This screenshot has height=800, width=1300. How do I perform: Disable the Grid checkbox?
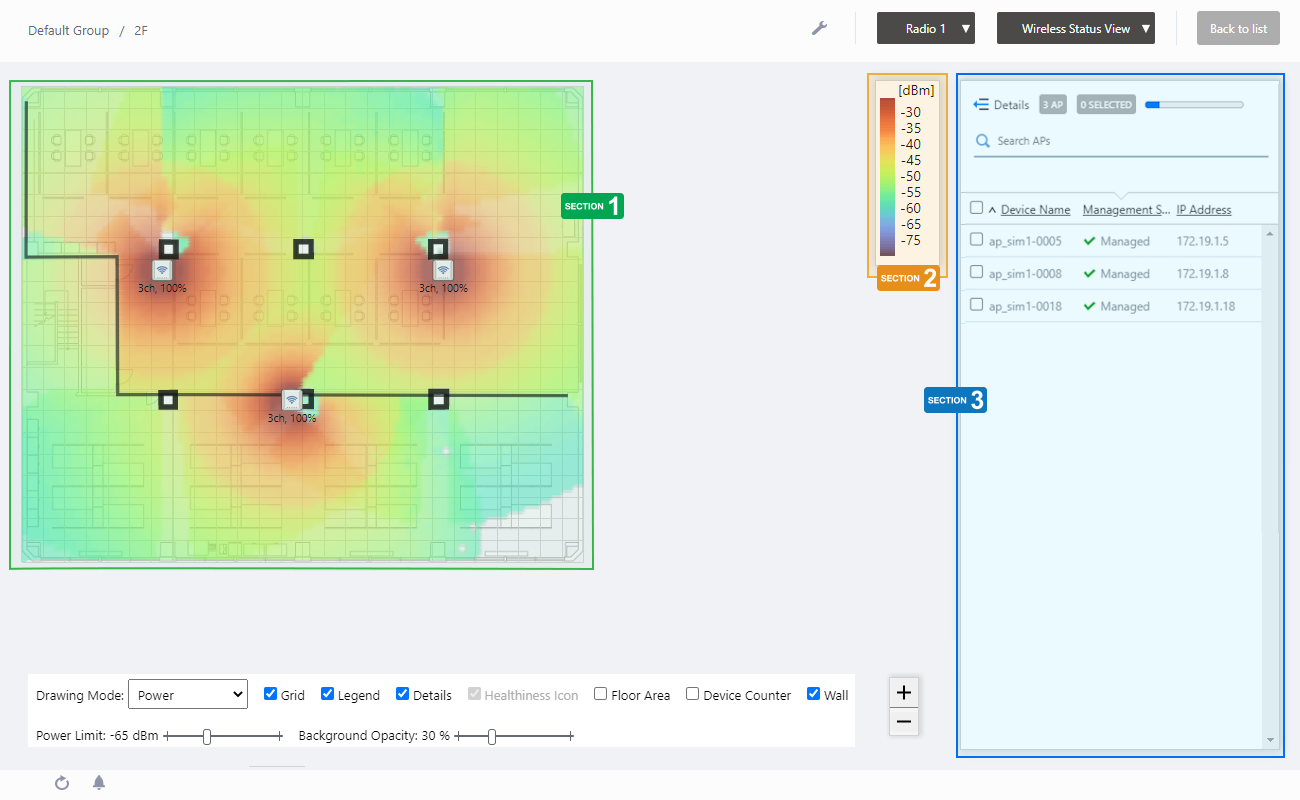pyautogui.click(x=270, y=694)
